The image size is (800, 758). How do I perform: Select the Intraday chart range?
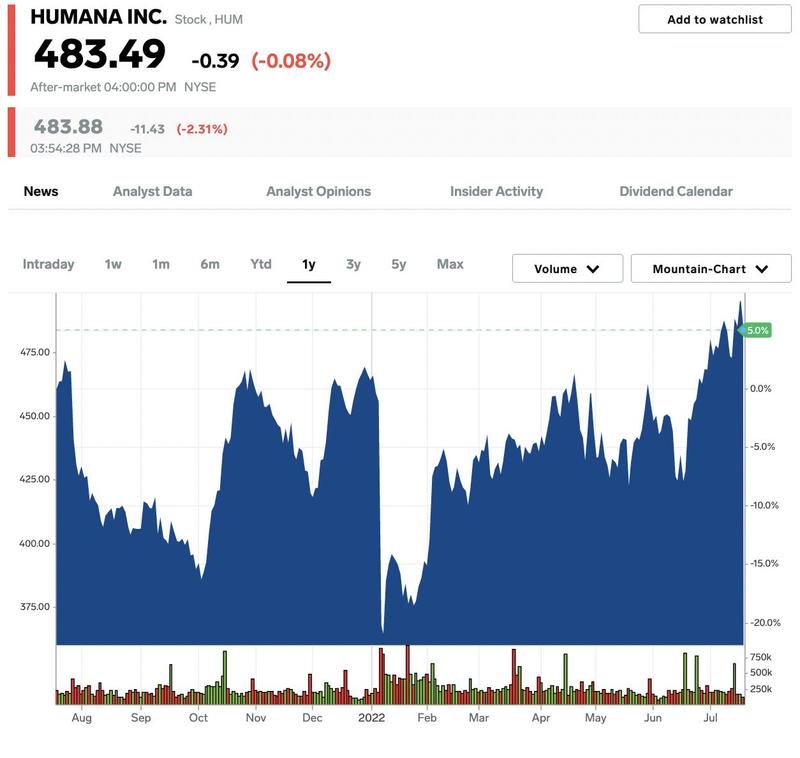point(48,264)
